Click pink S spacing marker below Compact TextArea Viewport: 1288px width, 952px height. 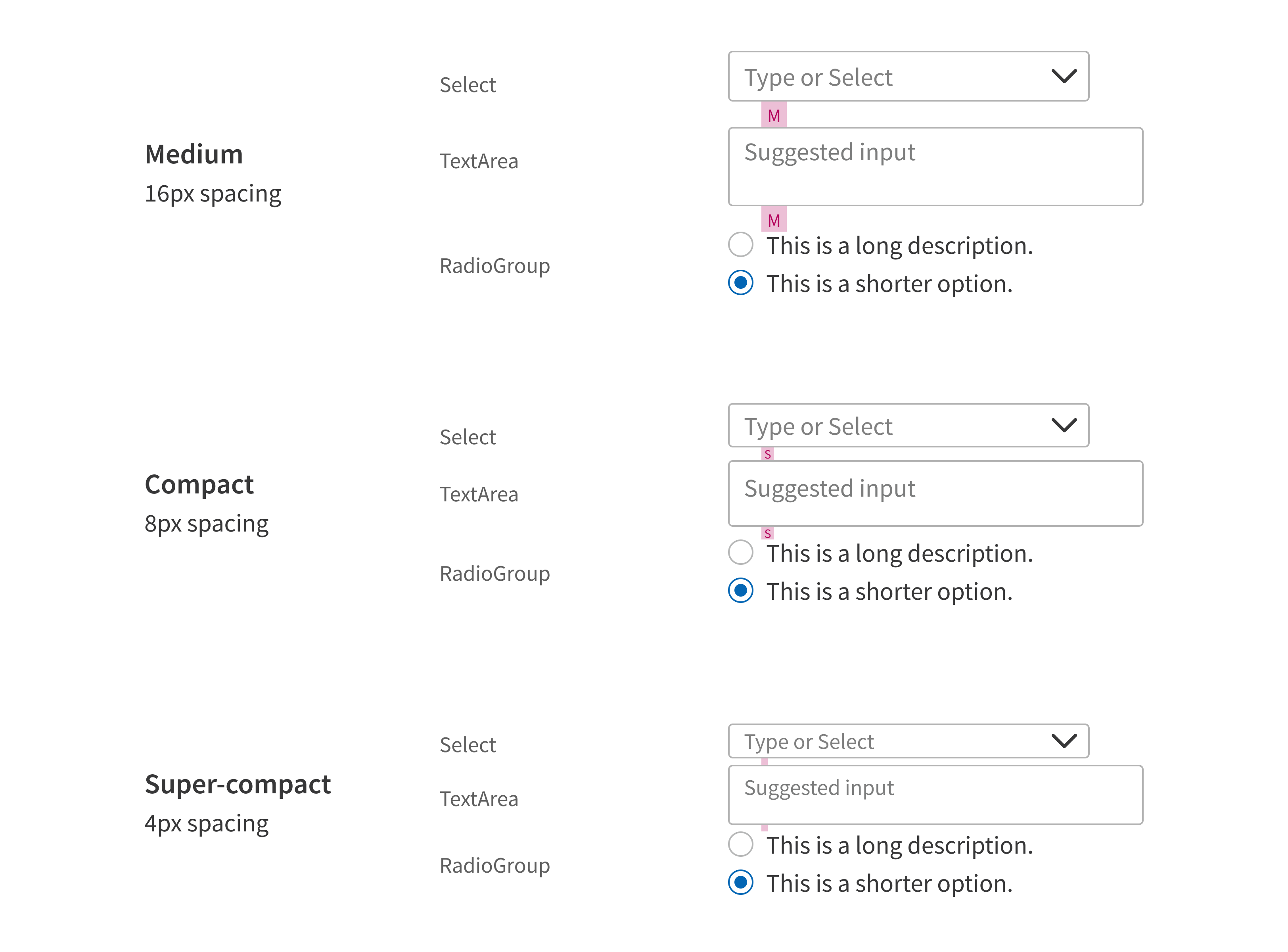(767, 533)
